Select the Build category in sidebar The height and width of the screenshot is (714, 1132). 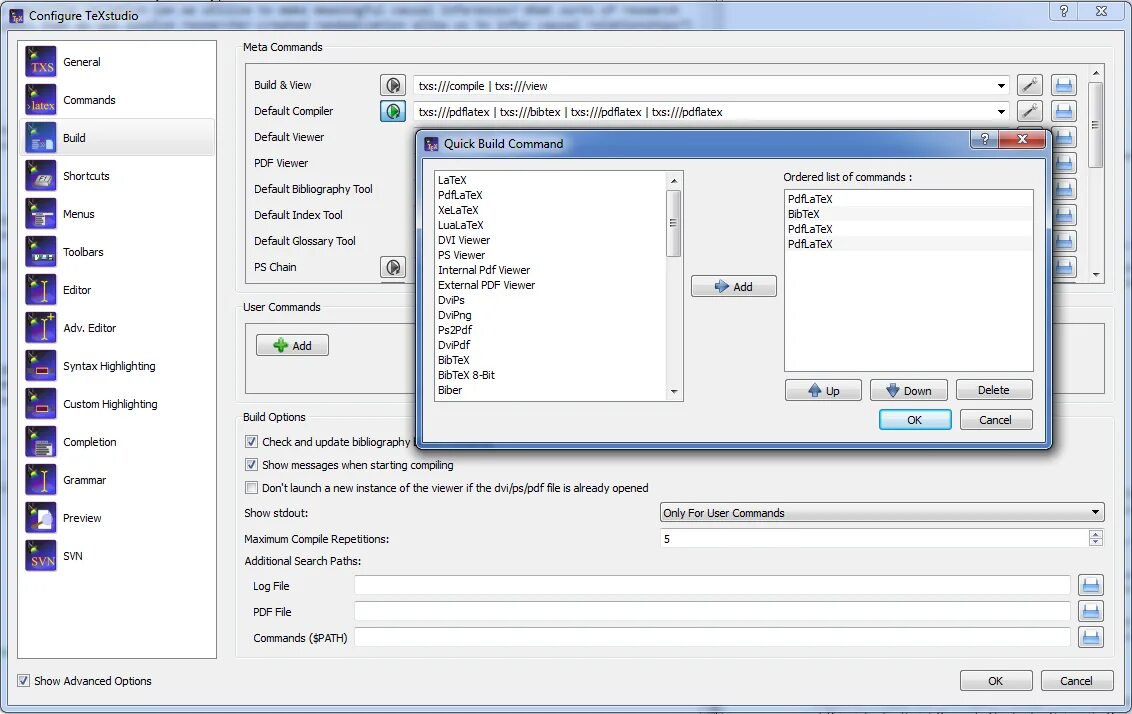[118, 138]
